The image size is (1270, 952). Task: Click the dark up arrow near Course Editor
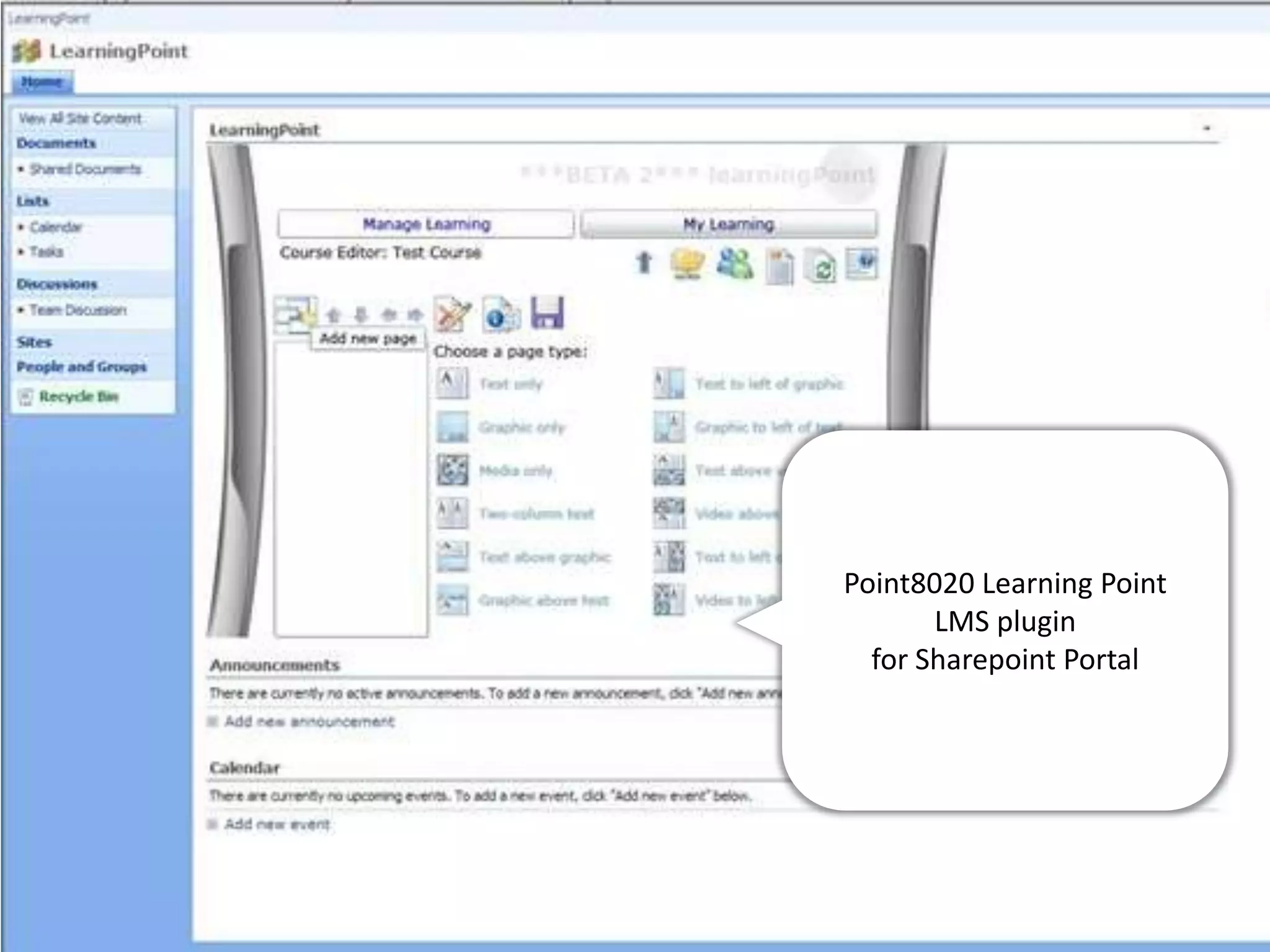(644, 262)
